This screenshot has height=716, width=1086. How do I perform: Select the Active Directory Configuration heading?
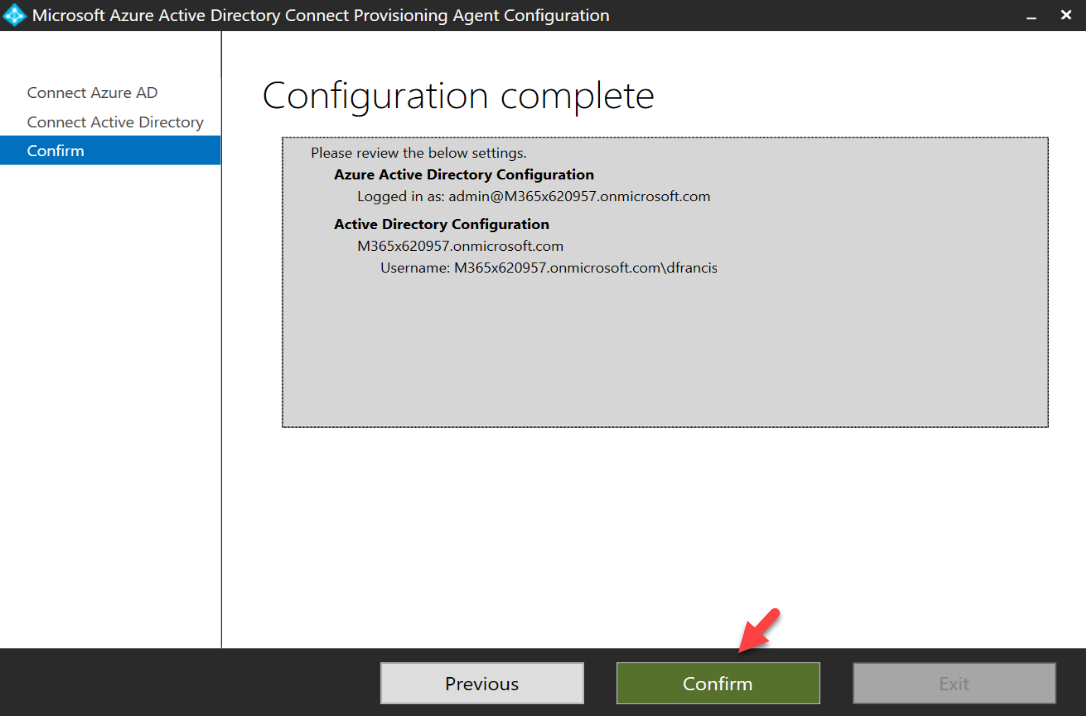click(x=441, y=224)
